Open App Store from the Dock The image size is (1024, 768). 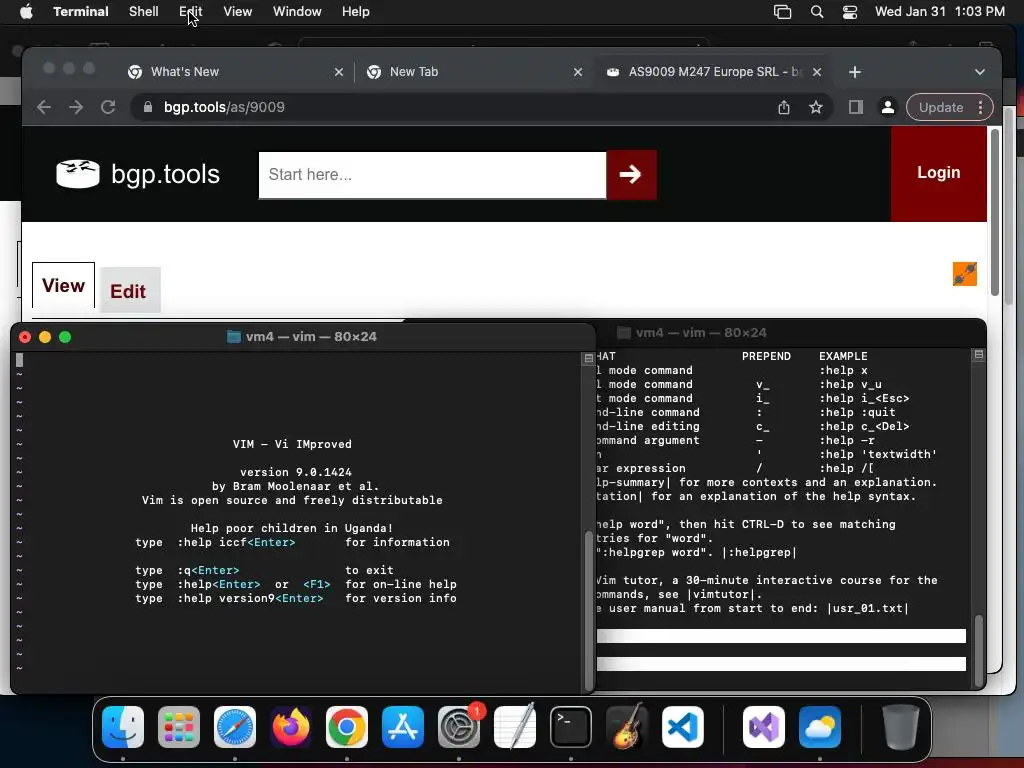403,727
